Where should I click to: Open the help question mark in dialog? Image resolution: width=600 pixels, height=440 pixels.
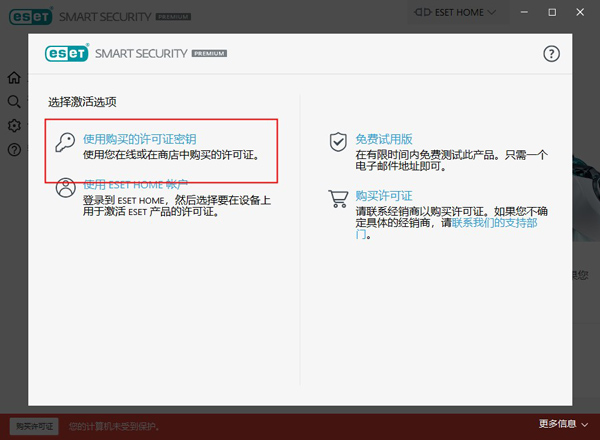(x=551, y=54)
